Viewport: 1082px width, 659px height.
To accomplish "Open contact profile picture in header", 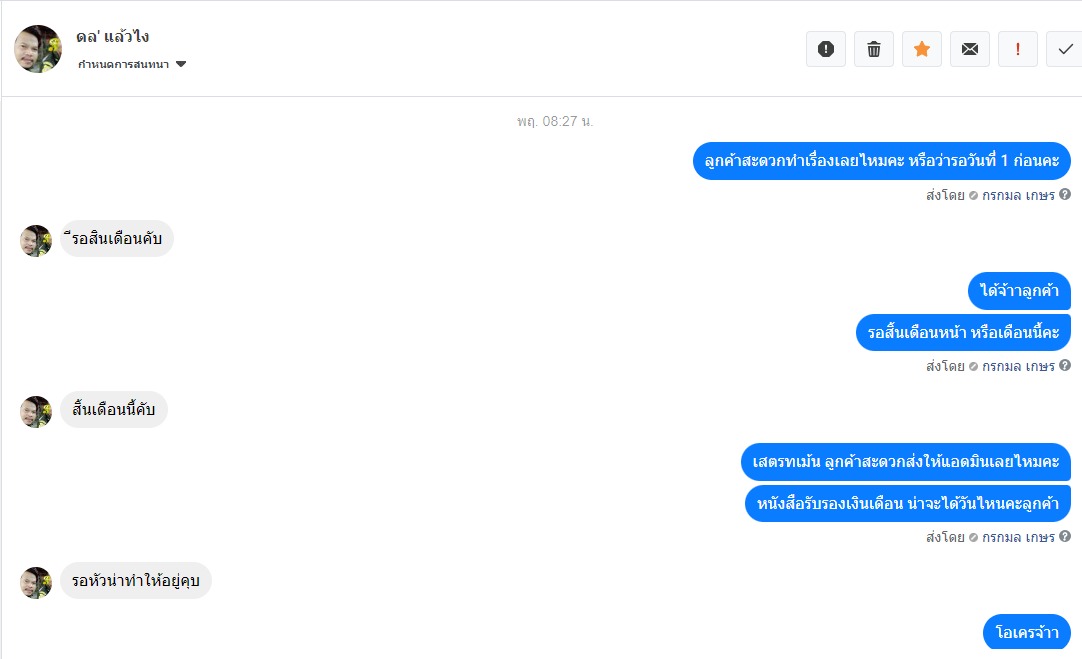I will point(38,49).
